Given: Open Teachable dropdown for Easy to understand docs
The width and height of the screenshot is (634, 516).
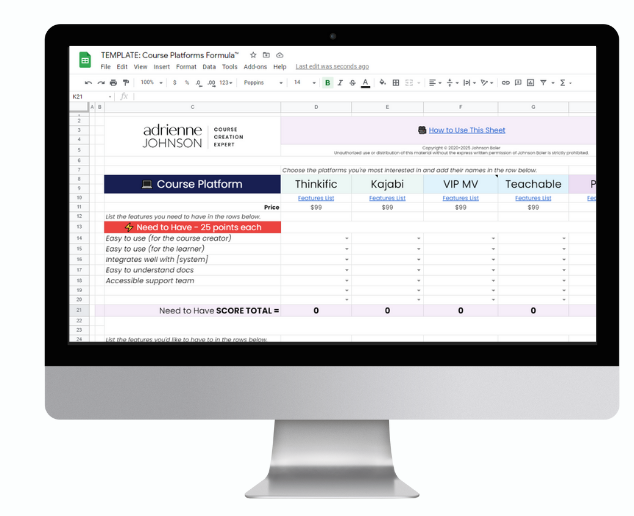Looking at the screenshot, I should (564, 270).
